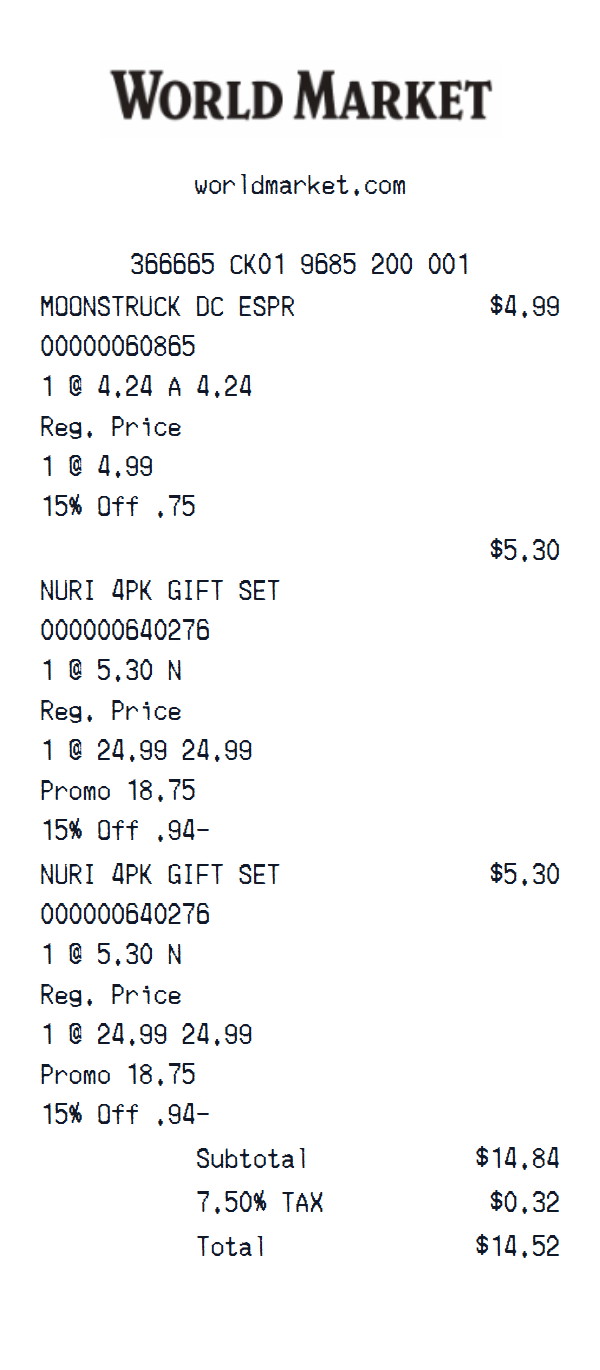Image resolution: width=600 pixels, height=1370 pixels.
Task: Click the Reg. Price label under Moonstruck
Action: 111,427
